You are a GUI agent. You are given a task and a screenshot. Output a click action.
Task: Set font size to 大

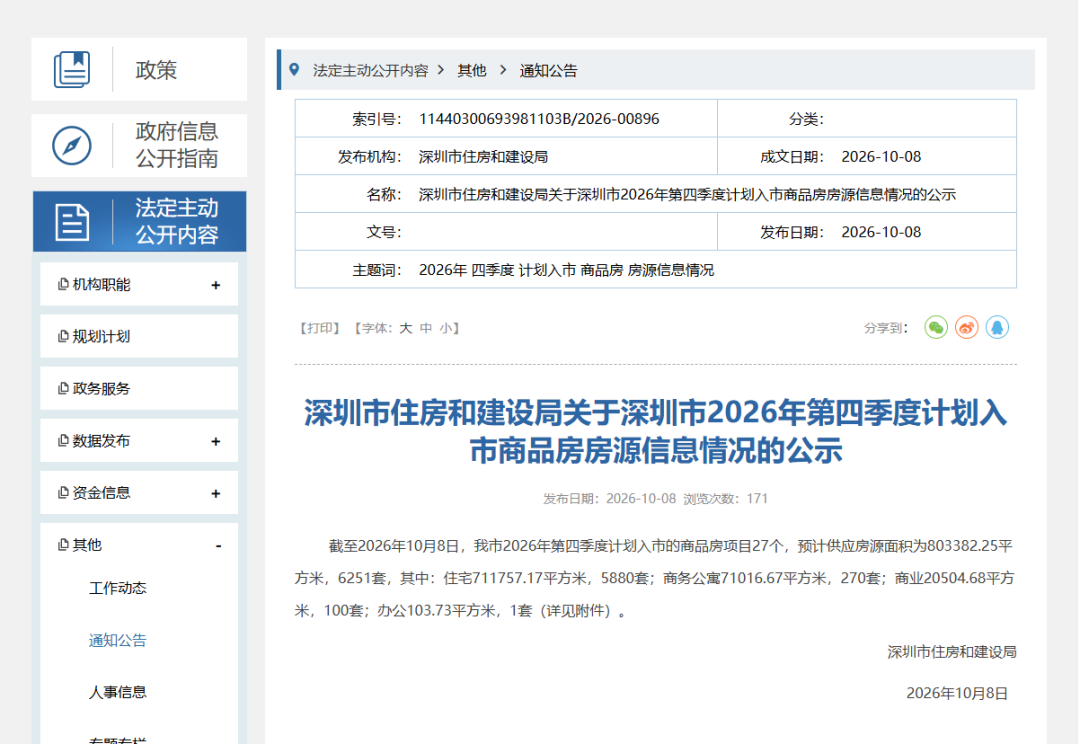point(406,328)
